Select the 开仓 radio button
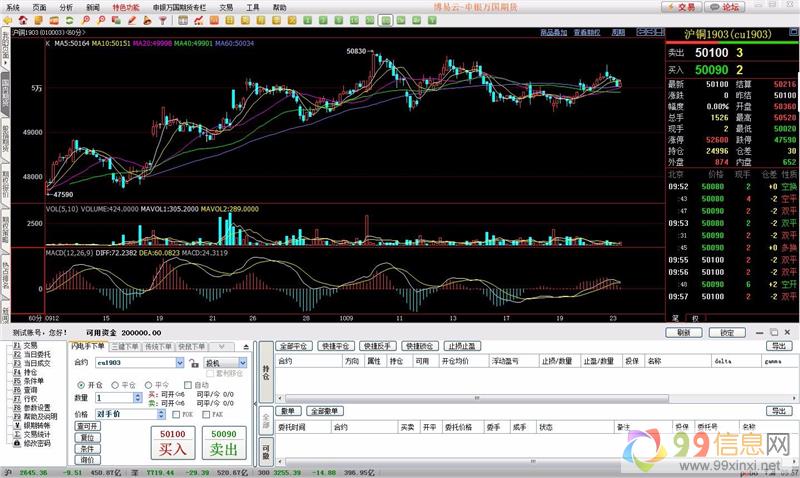 [82, 384]
